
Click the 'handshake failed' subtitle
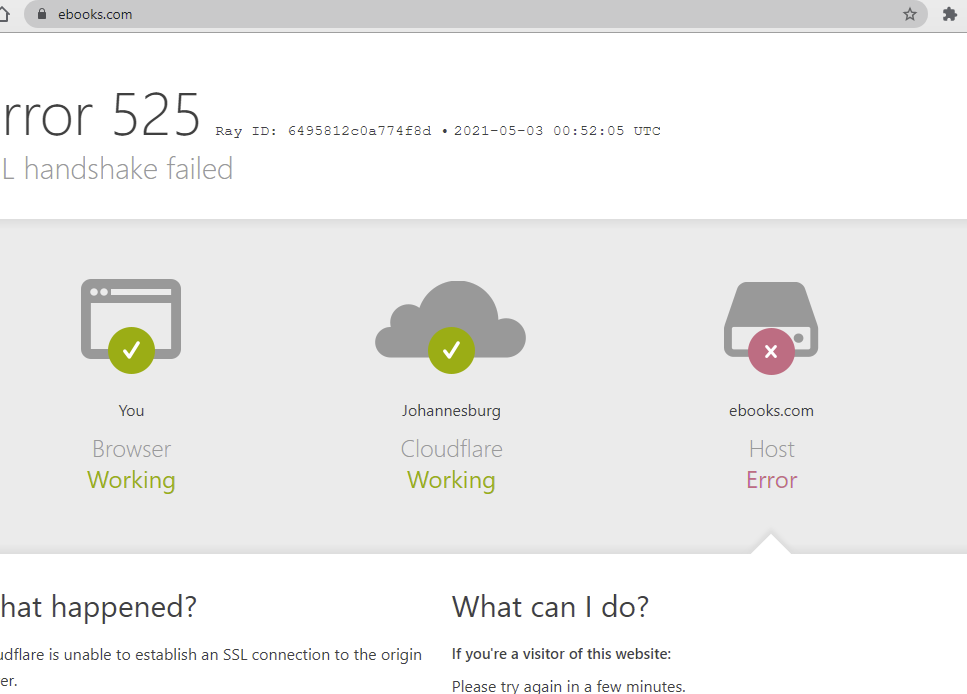[x=128, y=169]
